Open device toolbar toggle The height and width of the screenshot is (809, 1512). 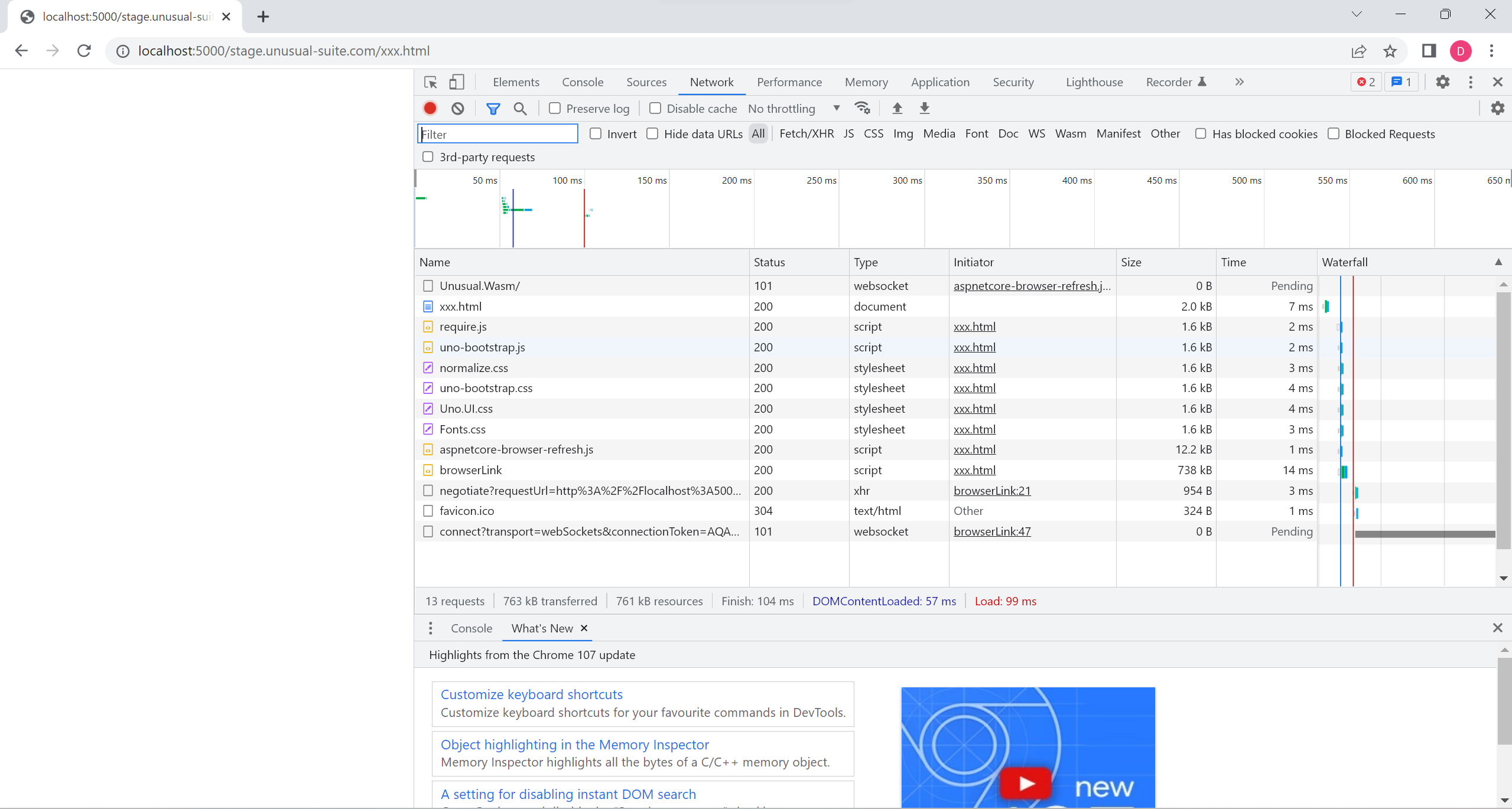[457, 81]
